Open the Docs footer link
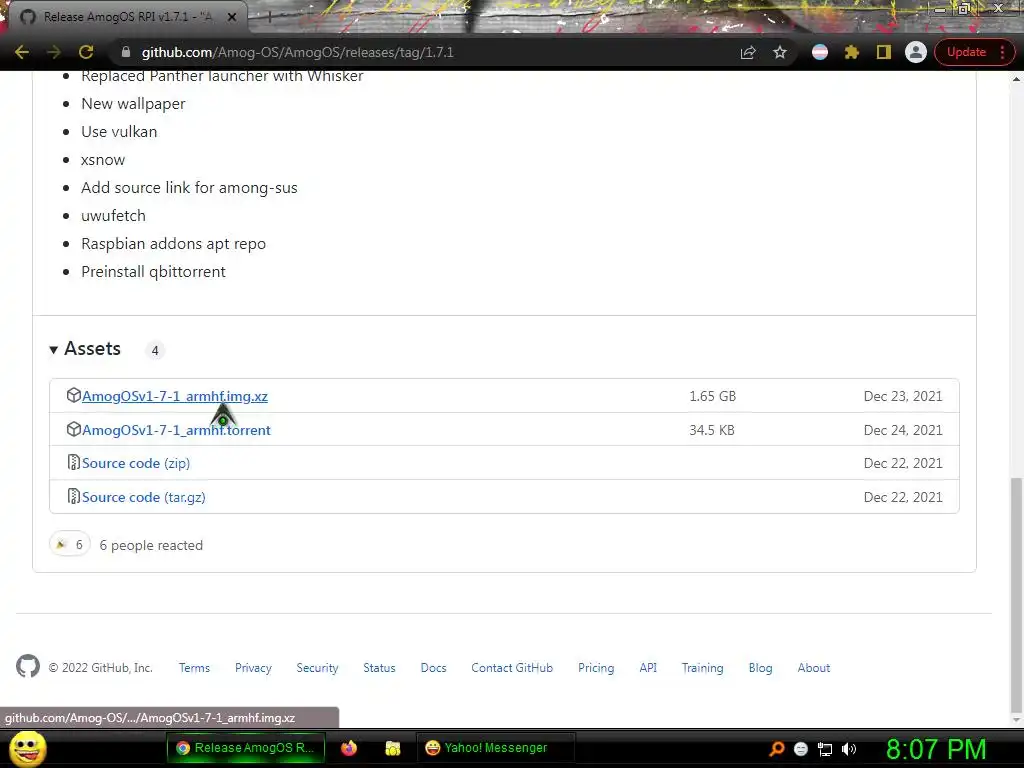This screenshot has height=768, width=1024. (434, 668)
